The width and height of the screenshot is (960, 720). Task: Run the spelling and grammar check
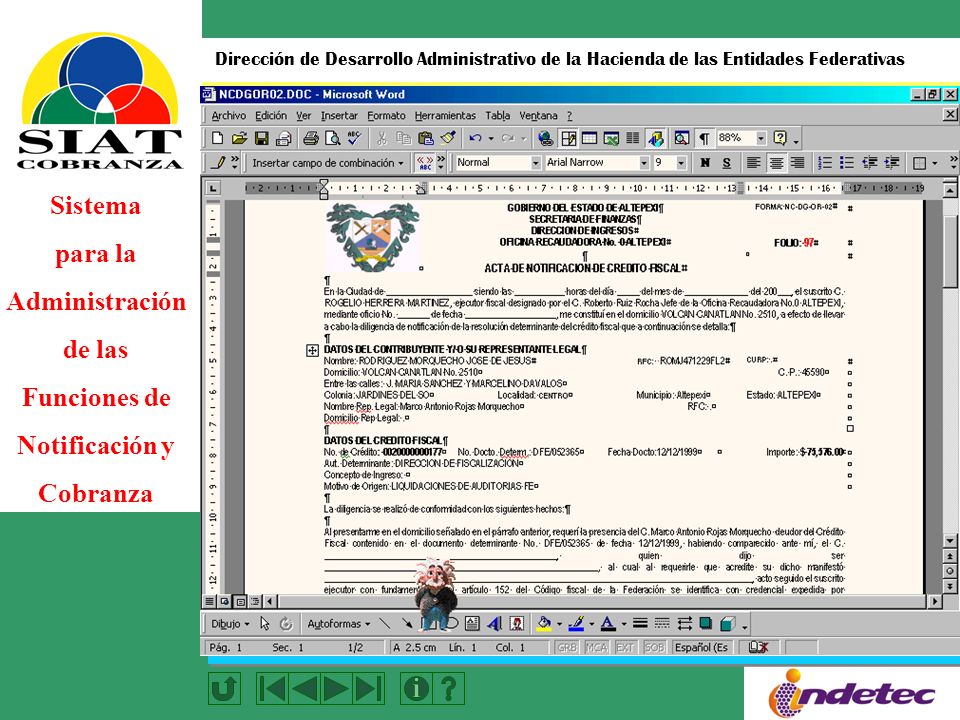[354, 138]
